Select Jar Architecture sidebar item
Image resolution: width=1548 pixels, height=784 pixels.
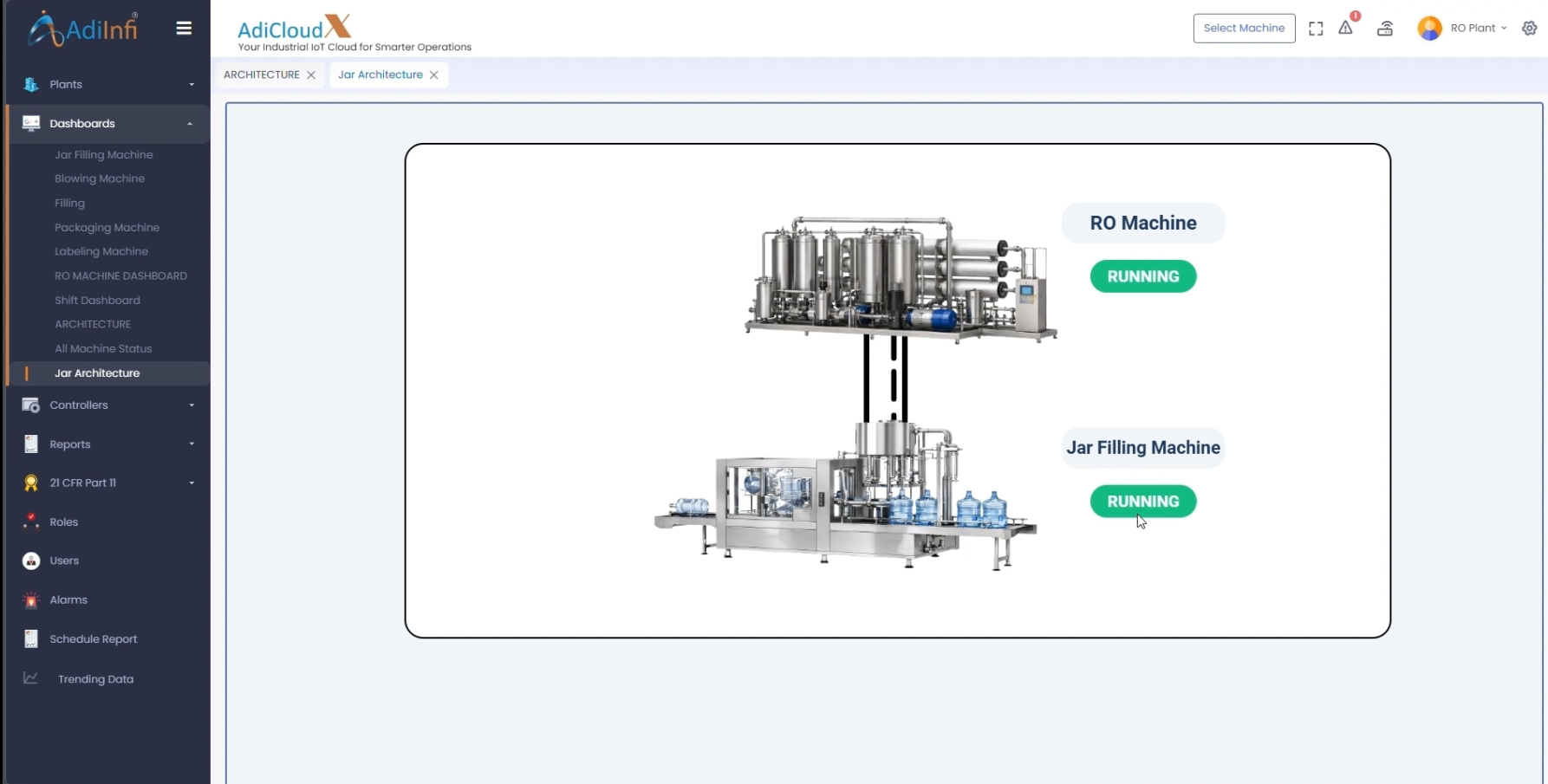pyautogui.click(x=96, y=373)
